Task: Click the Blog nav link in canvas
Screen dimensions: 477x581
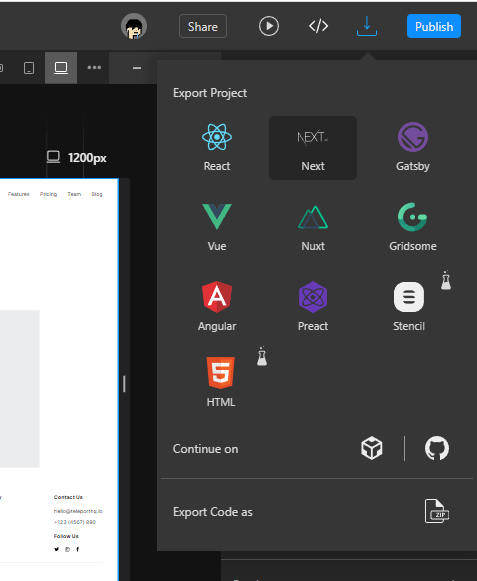Action: (97, 194)
